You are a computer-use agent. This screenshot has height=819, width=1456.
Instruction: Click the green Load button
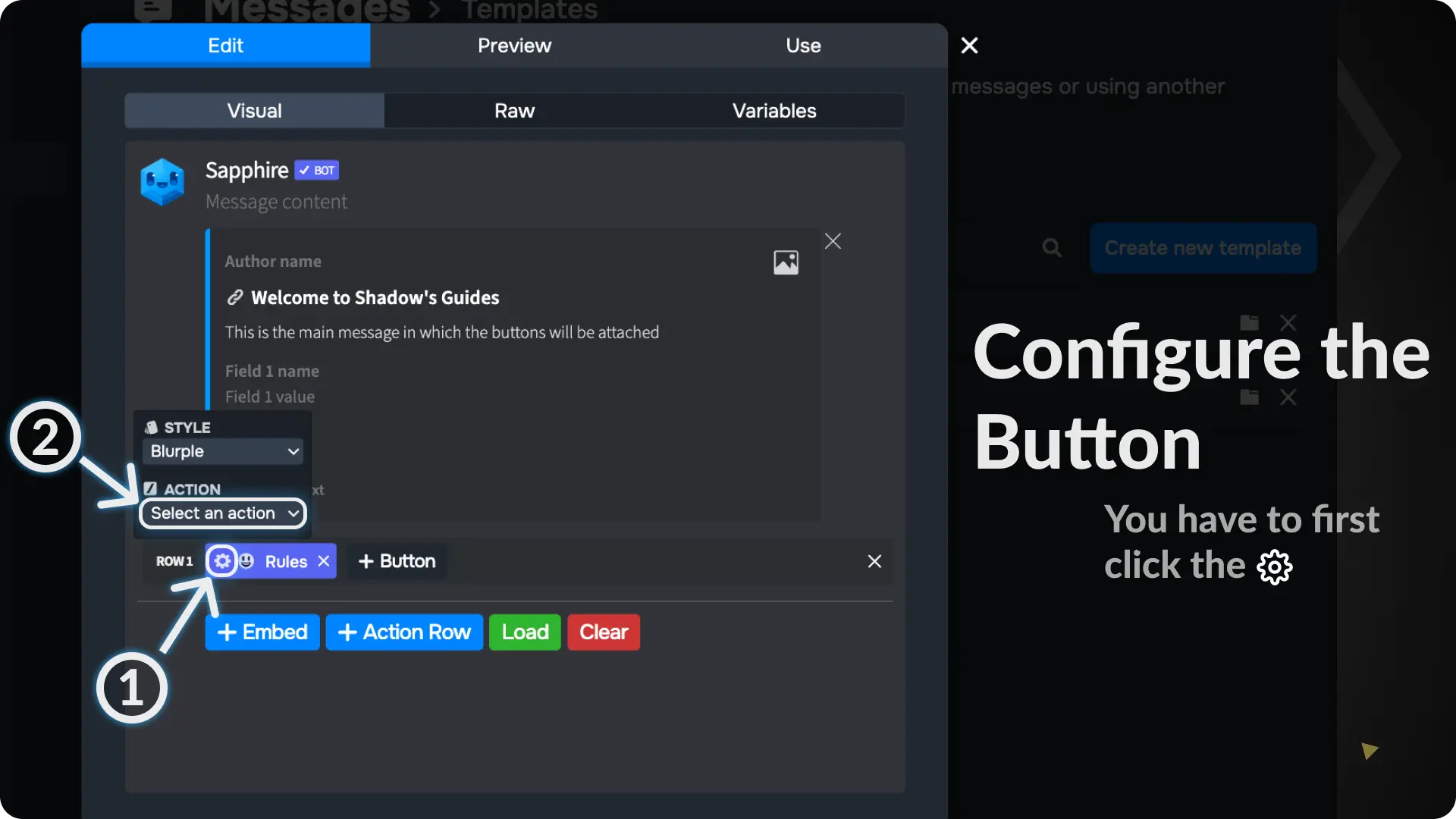click(x=525, y=632)
